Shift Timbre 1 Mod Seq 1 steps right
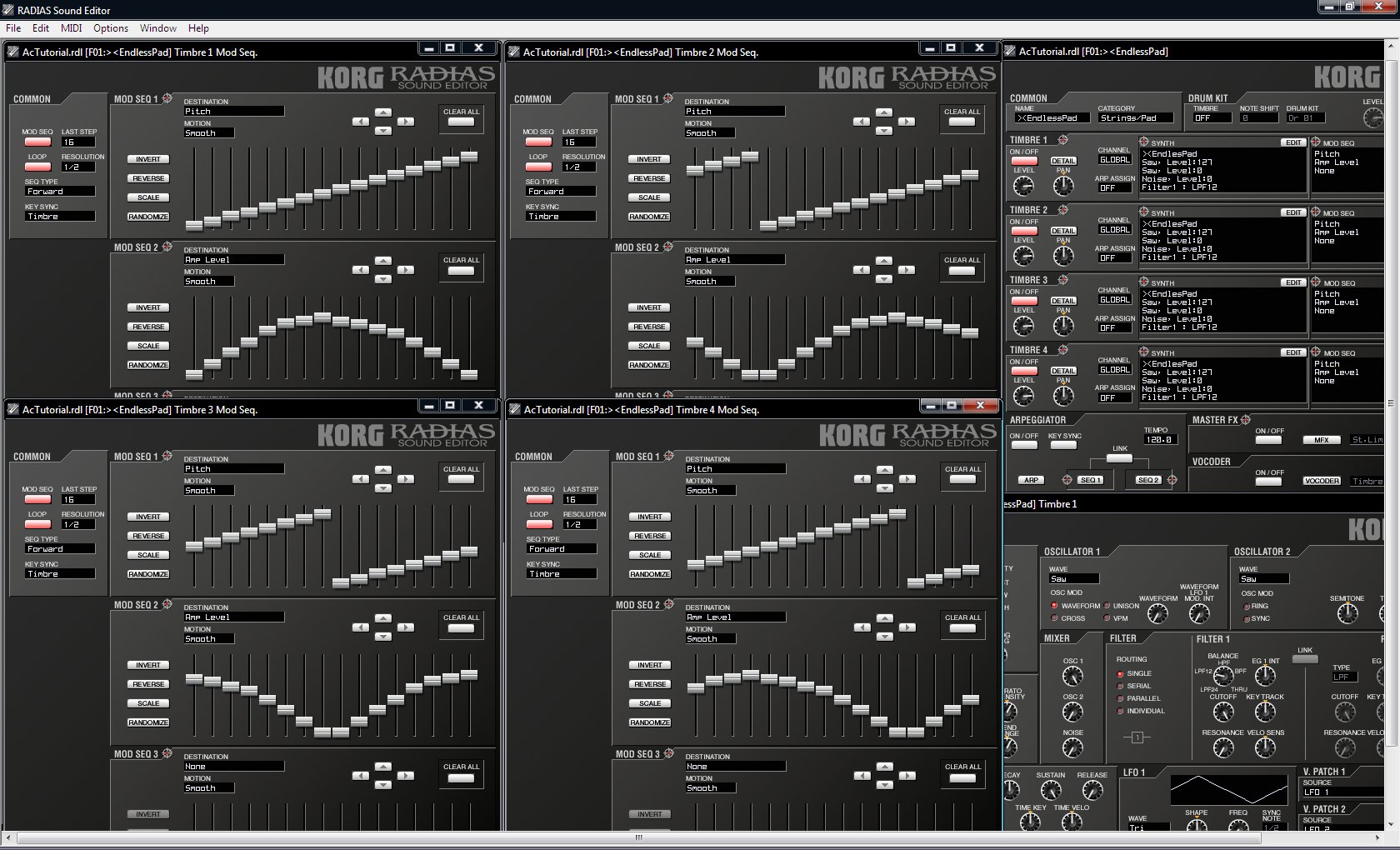The width and height of the screenshot is (1400, 850). [x=406, y=122]
